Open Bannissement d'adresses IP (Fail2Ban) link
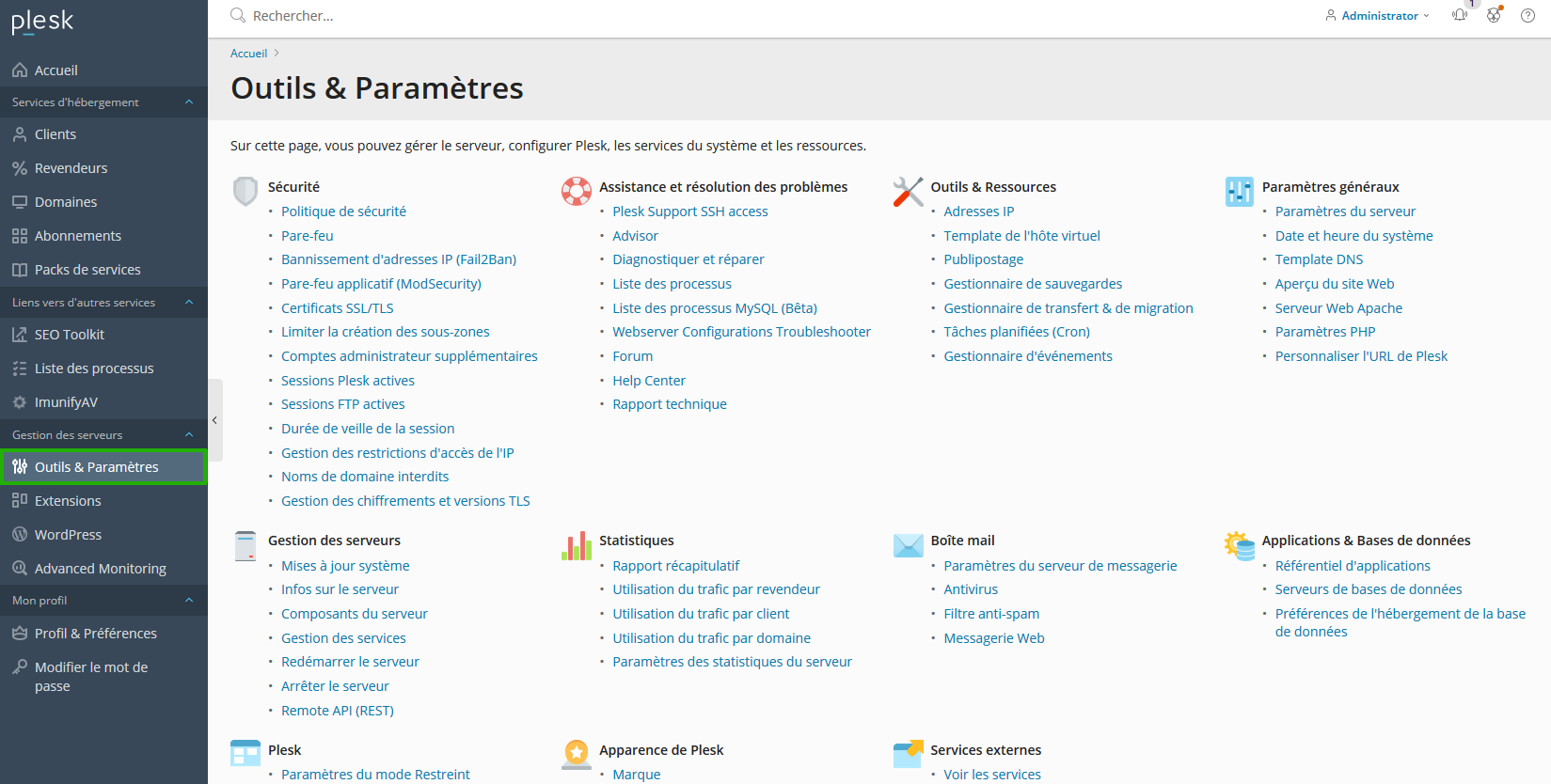Image resolution: width=1551 pixels, height=784 pixels. (x=399, y=259)
